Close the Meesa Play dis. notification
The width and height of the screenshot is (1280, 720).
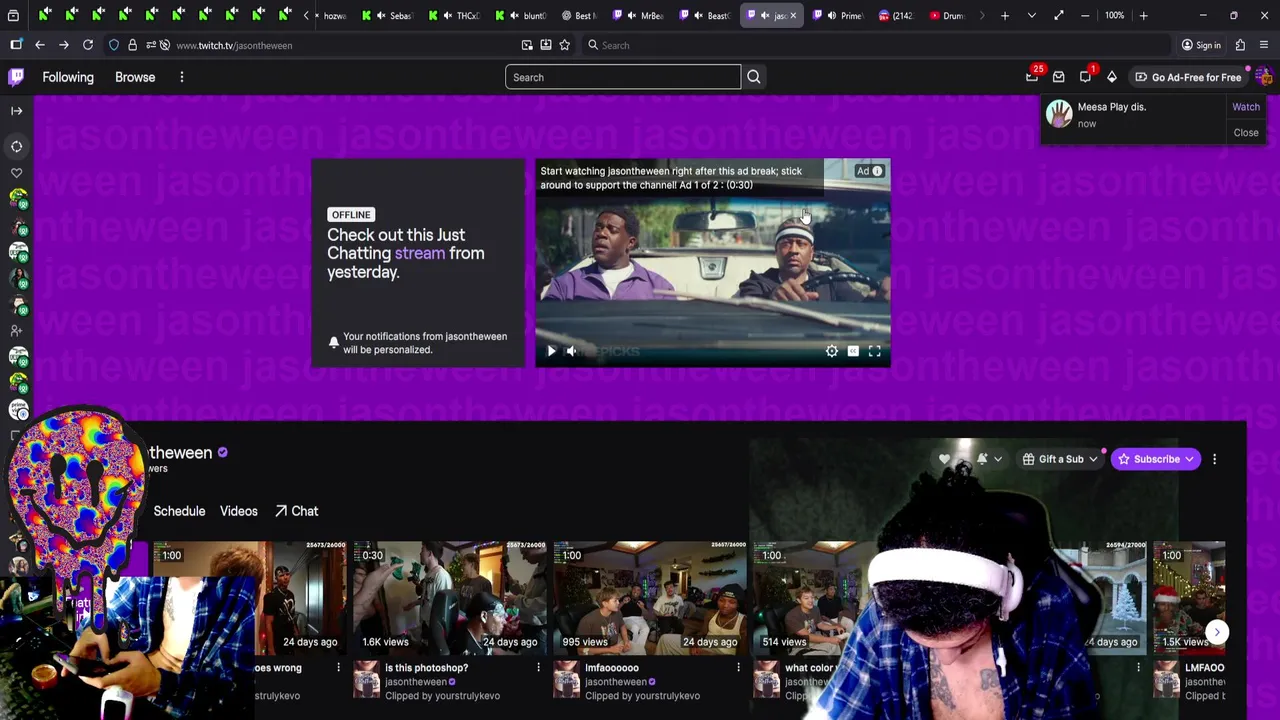tap(1246, 132)
